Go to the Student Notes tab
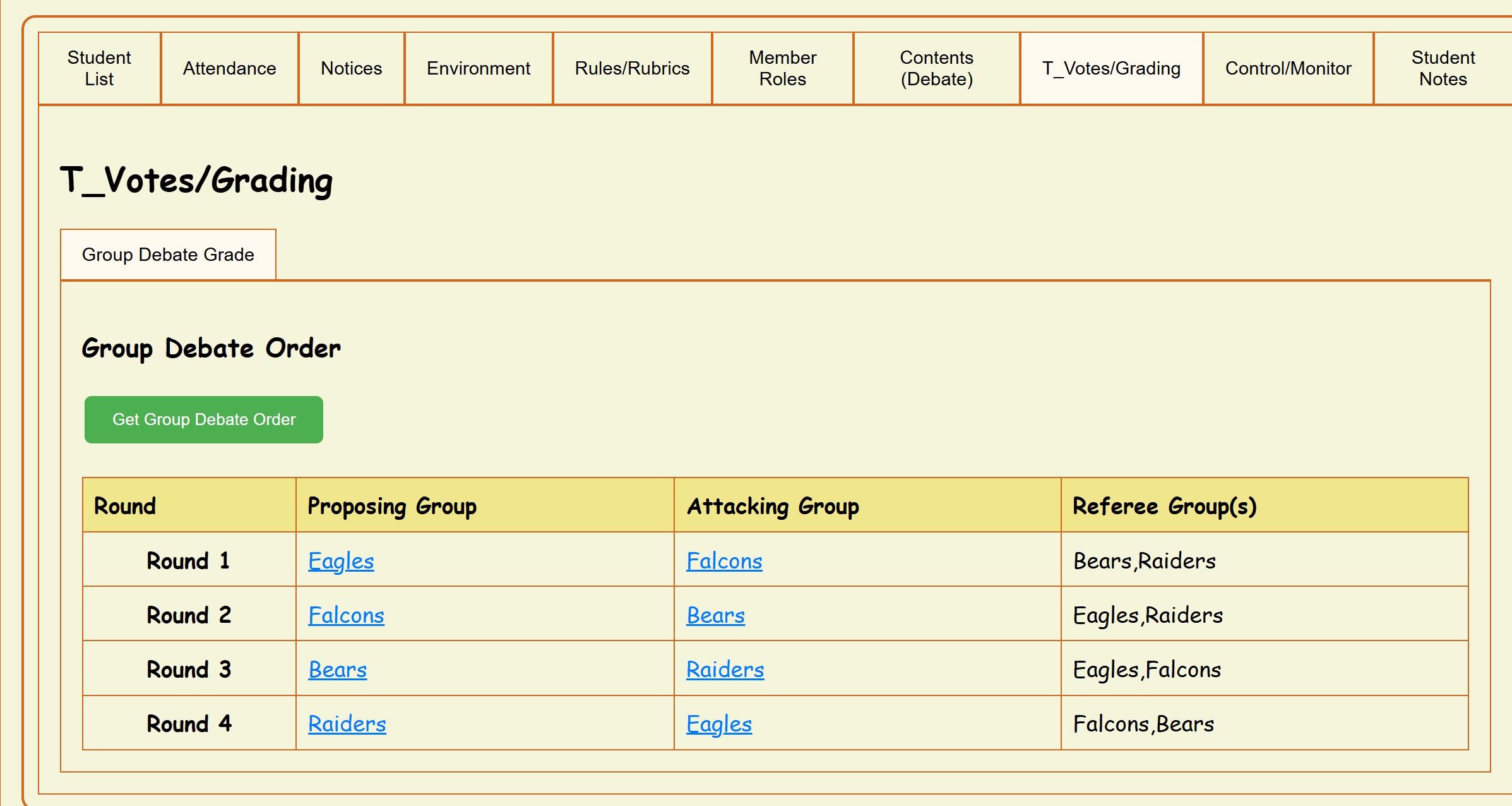 point(1443,68)
